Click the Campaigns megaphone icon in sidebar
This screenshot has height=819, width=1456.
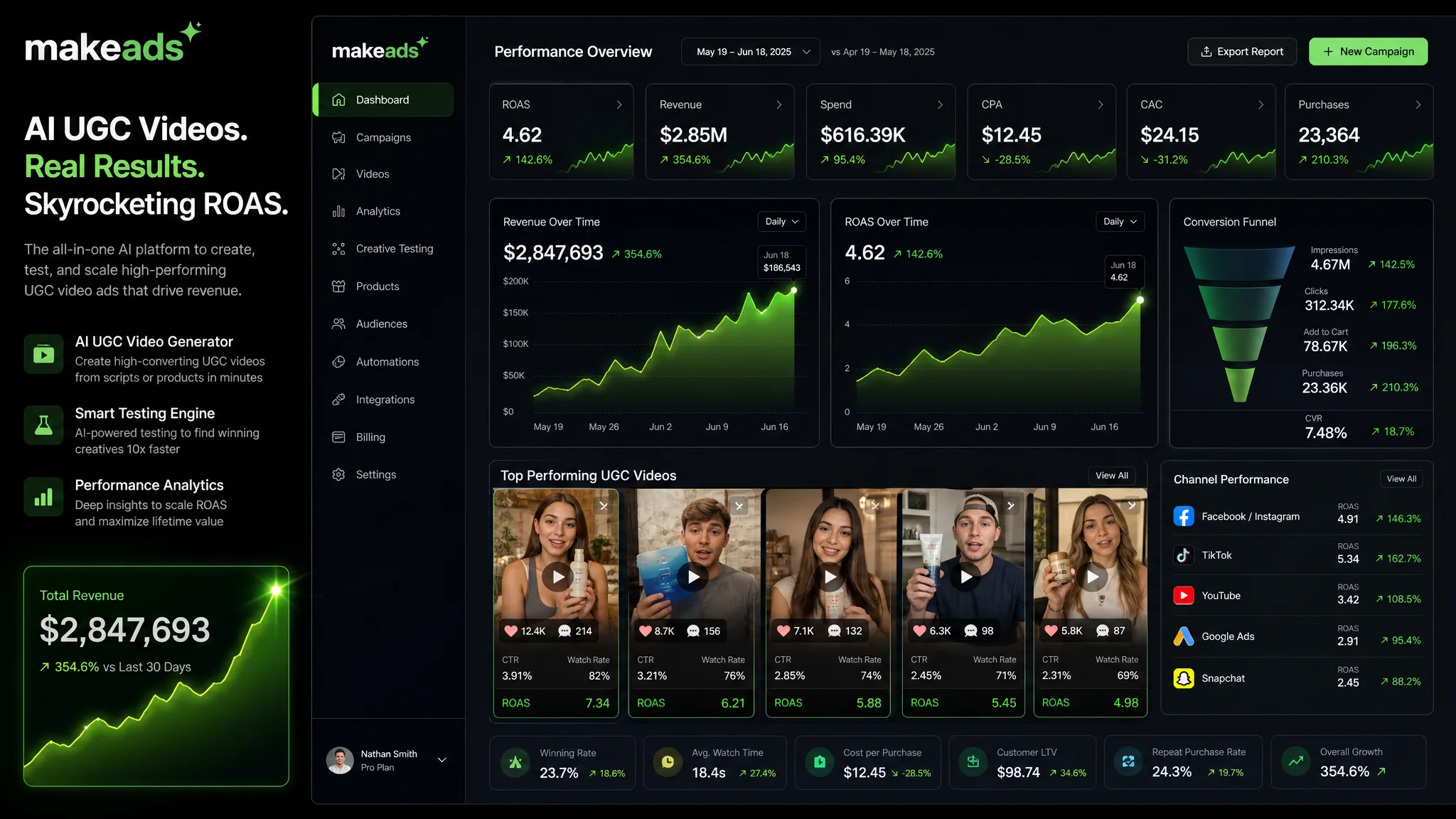pyautogui.click(x=338, y=137)
